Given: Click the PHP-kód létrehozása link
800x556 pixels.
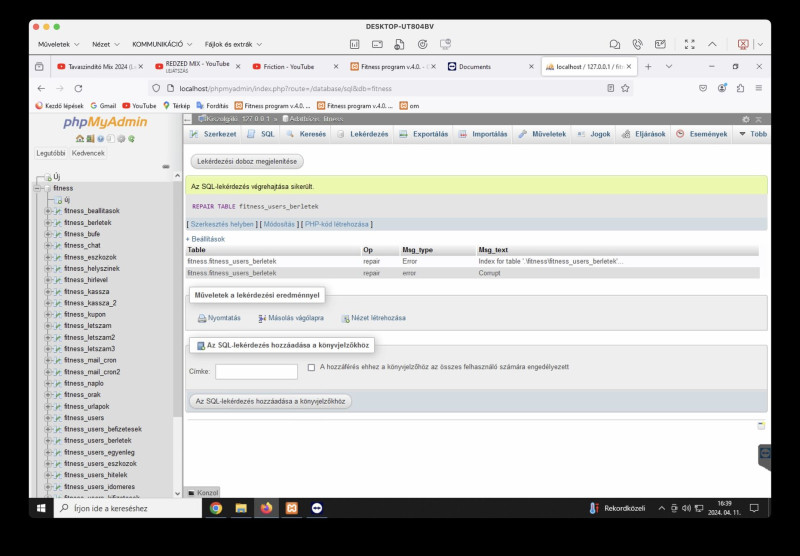Looking at the screenshot, I should [x=337, y=224].
